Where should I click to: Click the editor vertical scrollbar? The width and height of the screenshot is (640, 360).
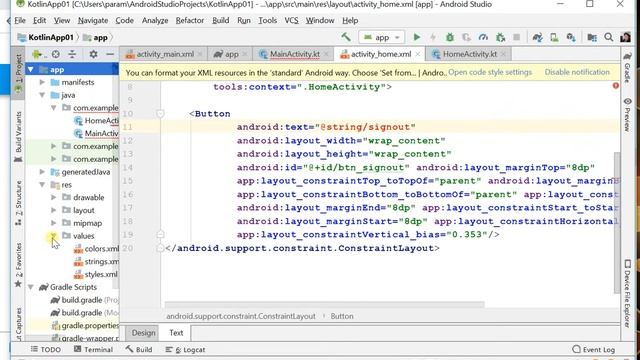[617, 222]
